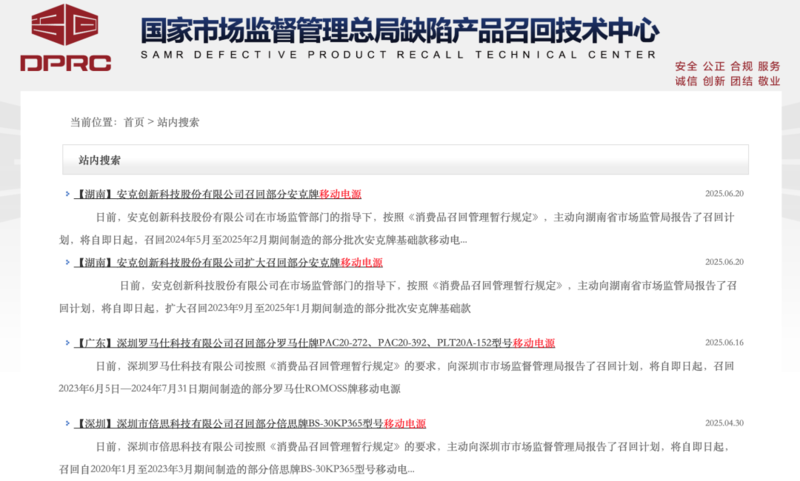Image resolution: width=800 pixels, height=481 pixels.
Task: Click summary mentioning 扩大召回2023年9月至2025年1月
Action: (x=398, y=297)
